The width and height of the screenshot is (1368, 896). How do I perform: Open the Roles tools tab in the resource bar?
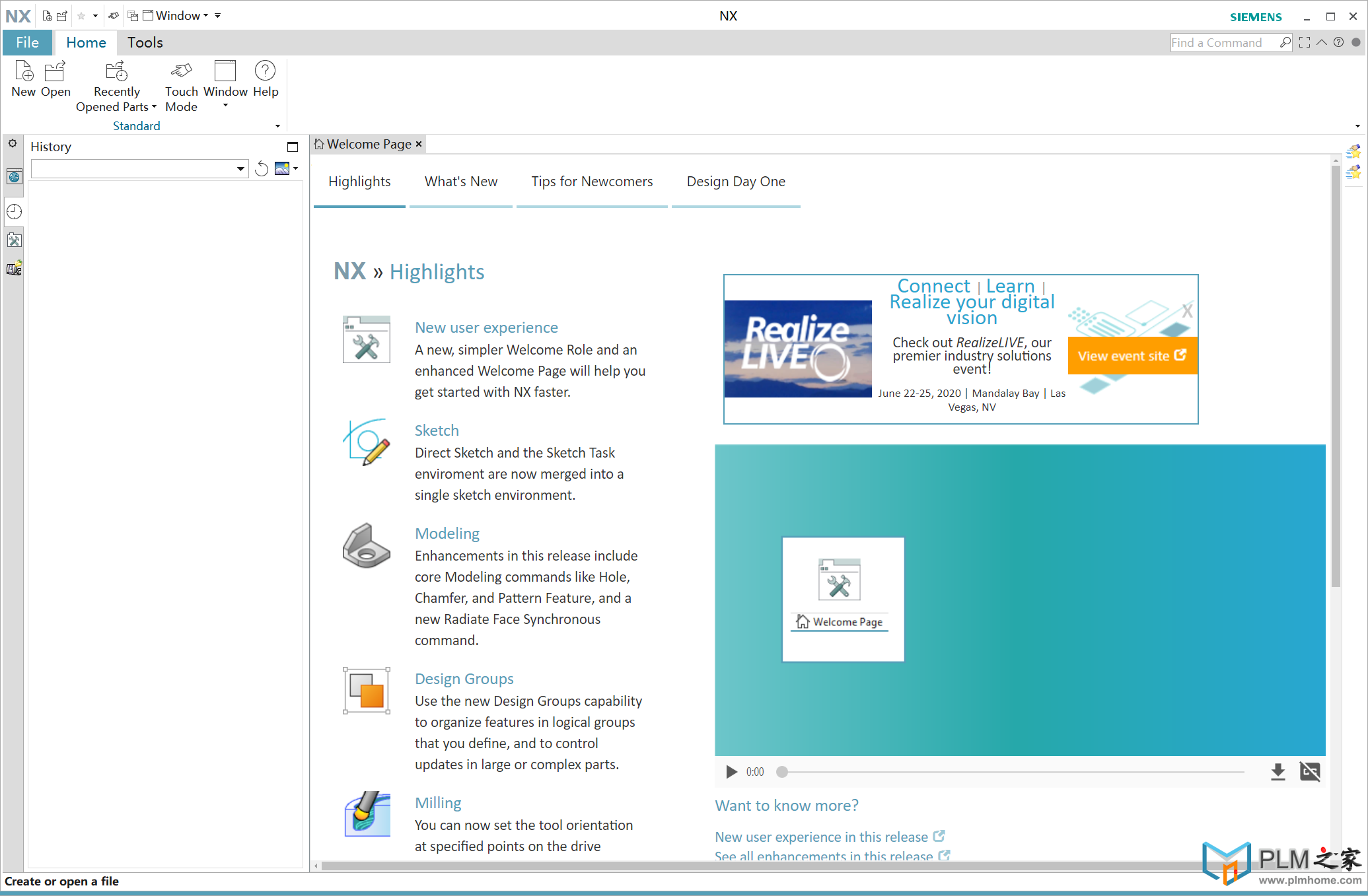(15, 240)
